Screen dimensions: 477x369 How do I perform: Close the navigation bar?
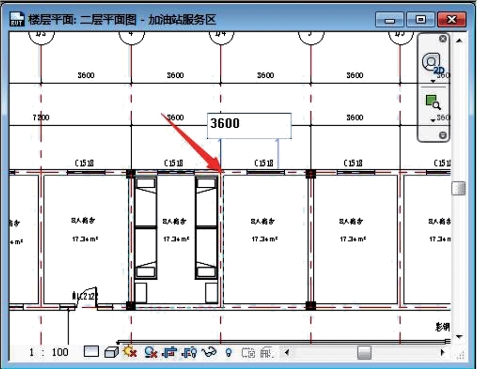pyautogui.click(x=443, y=39)
